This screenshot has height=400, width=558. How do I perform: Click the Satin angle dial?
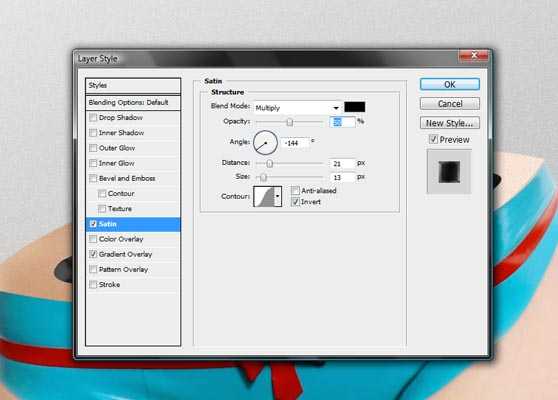coord(265,143)
